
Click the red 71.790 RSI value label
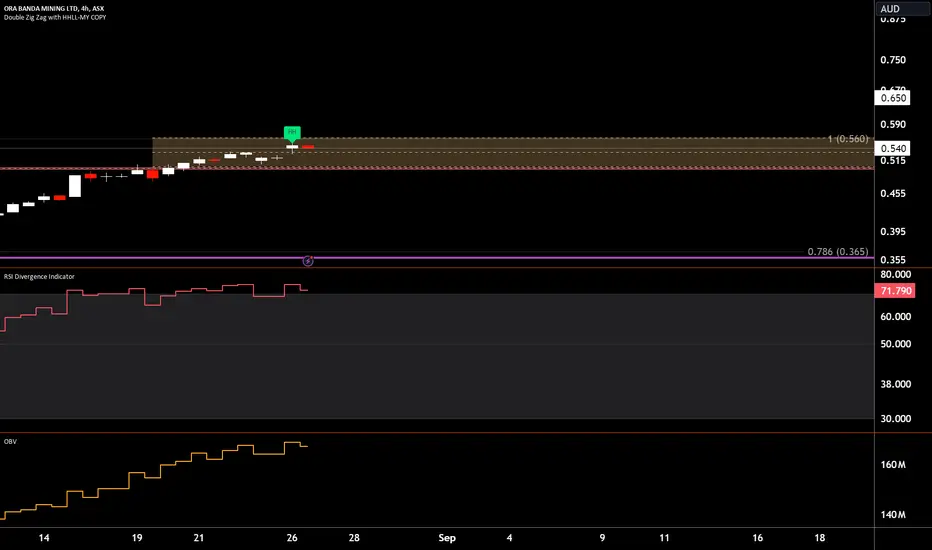click(895, 291)
